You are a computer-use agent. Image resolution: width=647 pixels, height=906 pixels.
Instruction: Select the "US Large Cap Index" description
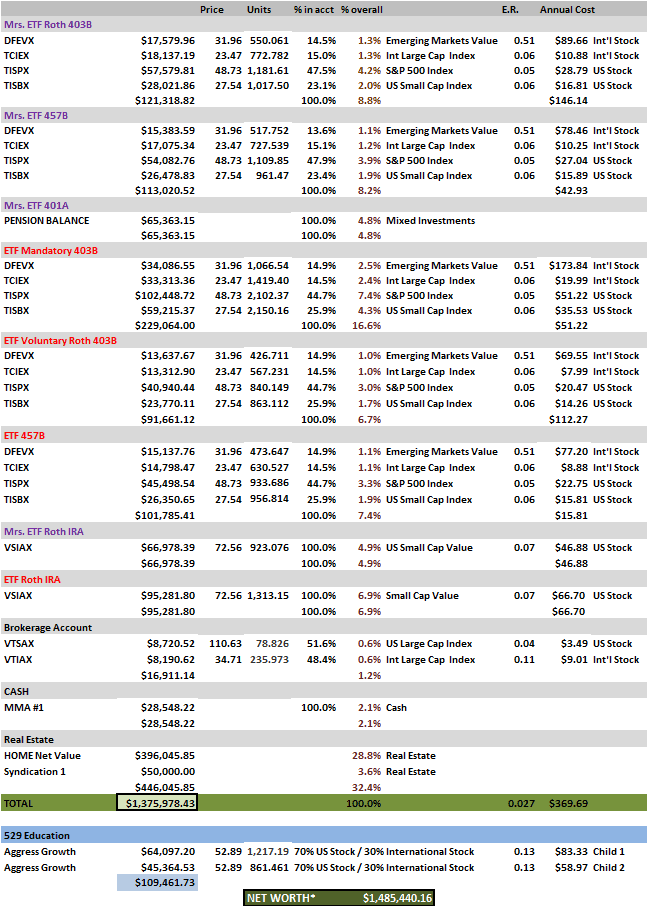pyautogui.click(x=429, y=643)
